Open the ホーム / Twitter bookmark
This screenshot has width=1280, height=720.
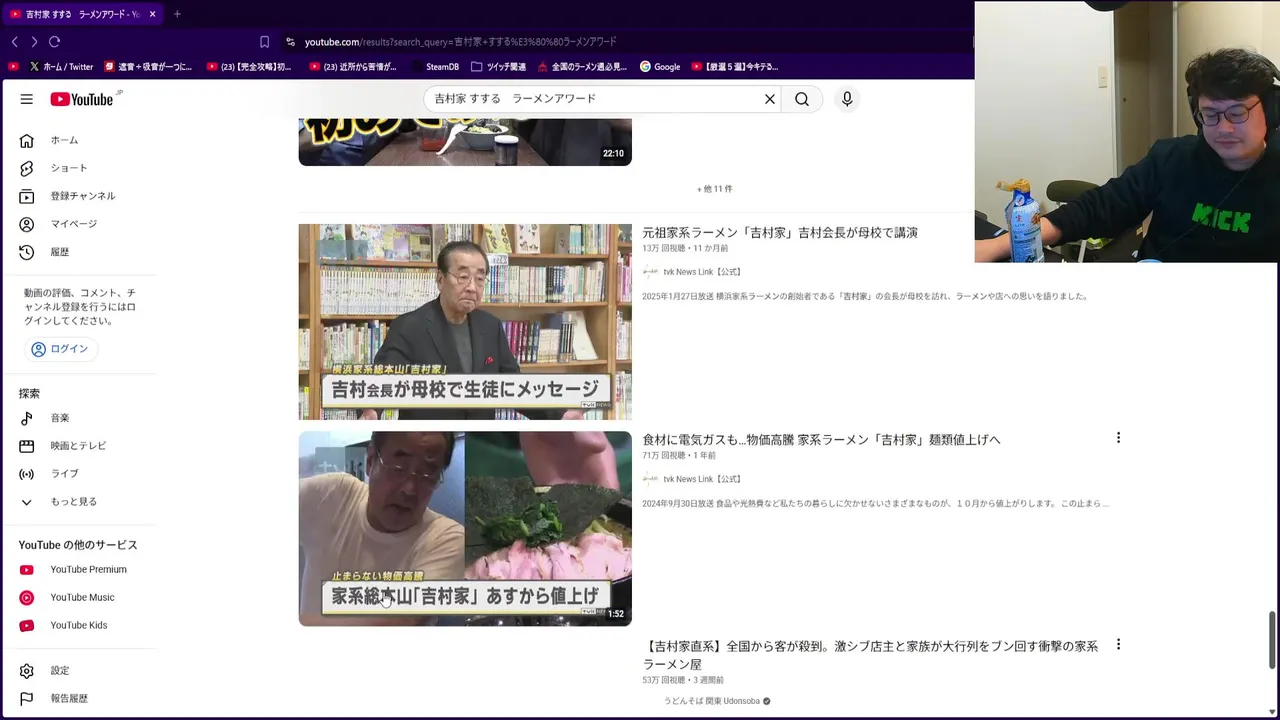pyautogui.click(x=61, y=67)
